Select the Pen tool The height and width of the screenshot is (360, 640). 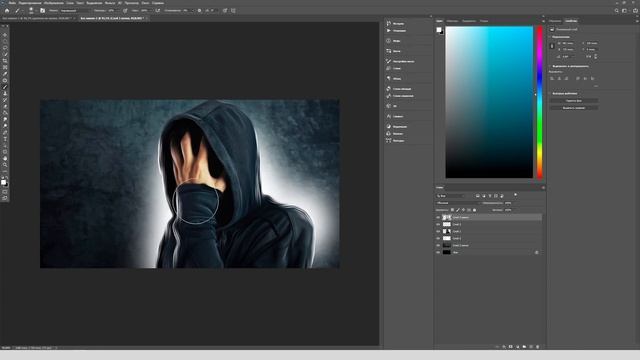5,132
